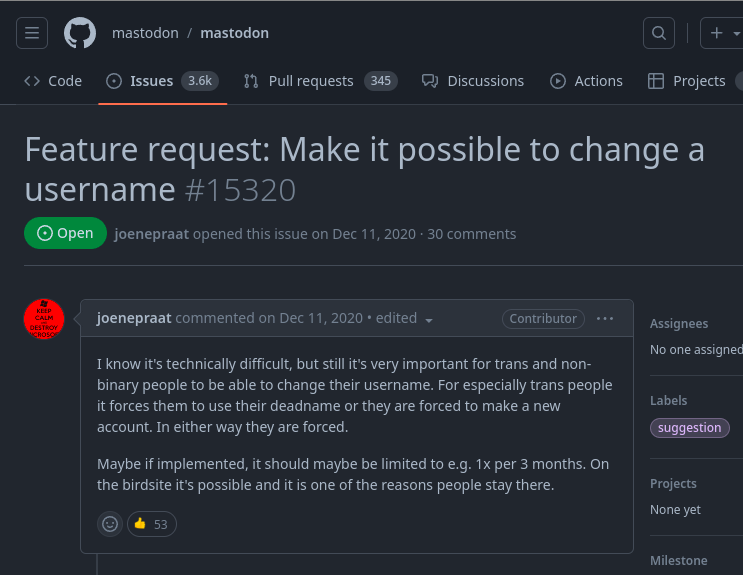Image resolution: width=743 pixels, height=575 pixels.
Task: Select the suggestion label
Action: point(690,428)
